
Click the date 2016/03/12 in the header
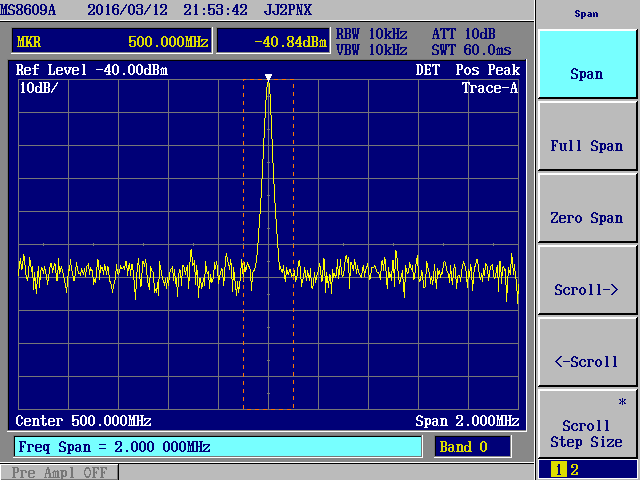(x=127, y=10)
